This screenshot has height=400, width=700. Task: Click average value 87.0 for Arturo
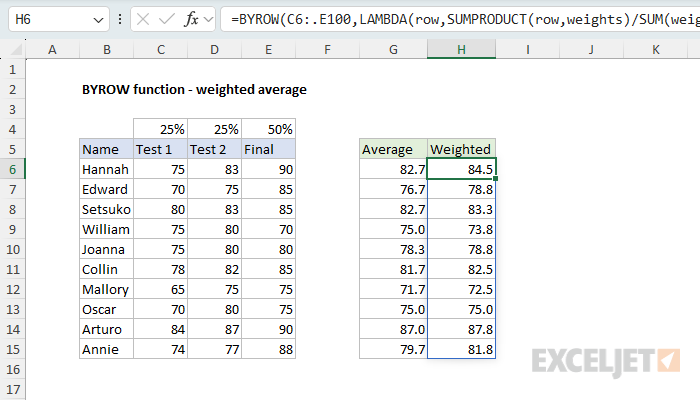[393, 329]
